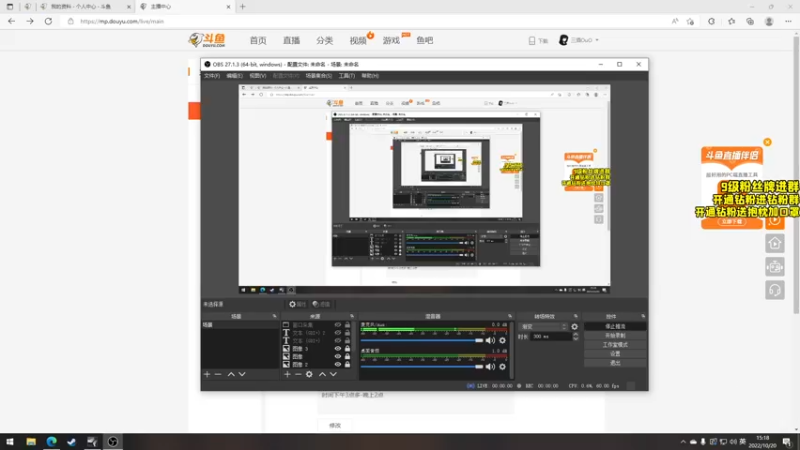
Task: Pop out the 转场特效 dock panel icon
Action: tap(576, 316)
